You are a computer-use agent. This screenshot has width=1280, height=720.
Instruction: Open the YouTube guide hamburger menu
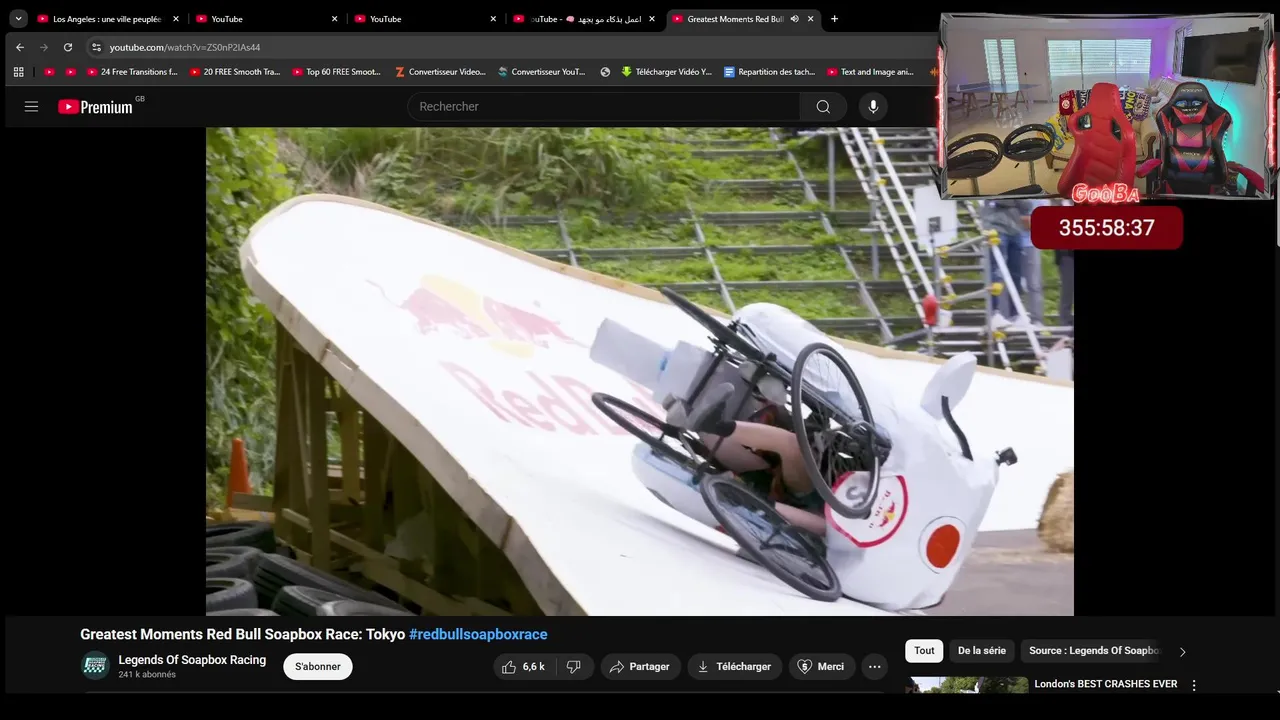click(31, 106)
